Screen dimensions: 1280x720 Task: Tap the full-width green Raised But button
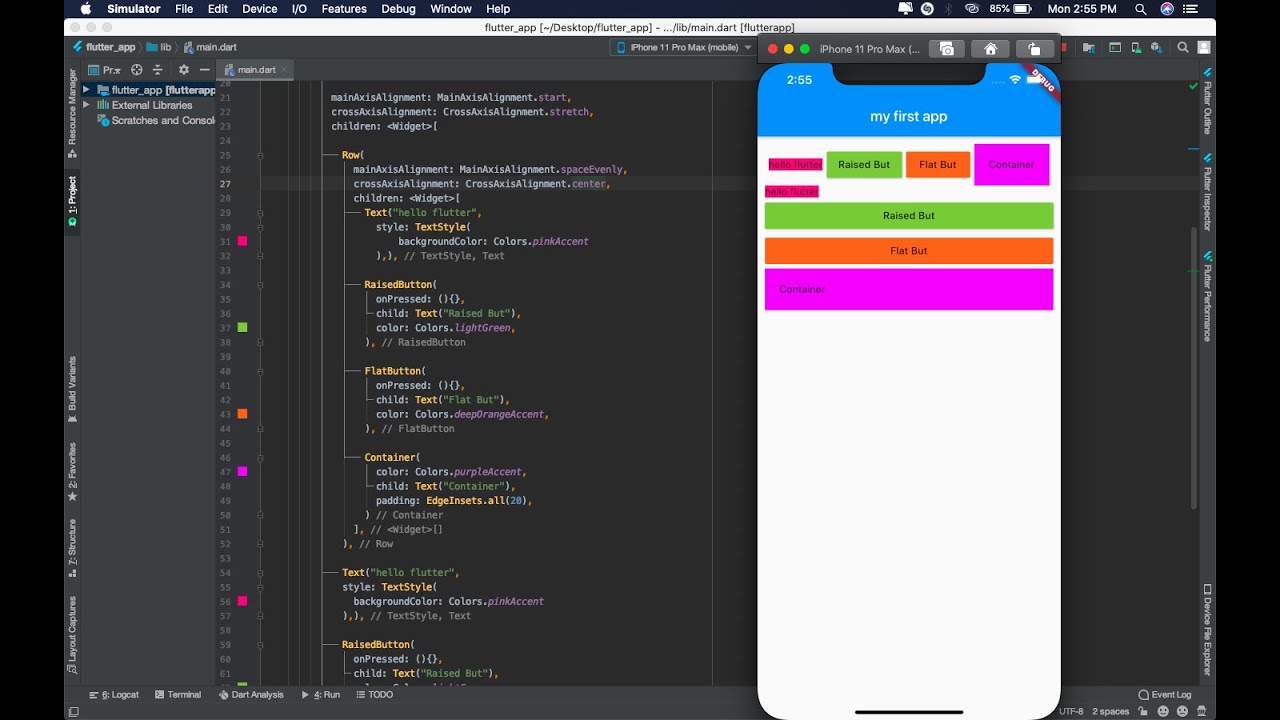pyautogui.click(x=909, y=216)
